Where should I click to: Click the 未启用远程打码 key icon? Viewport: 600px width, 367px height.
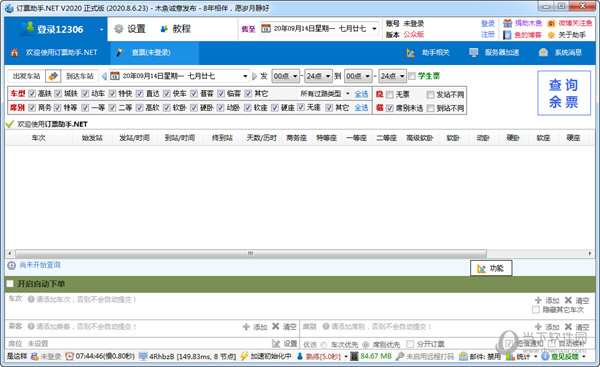click(x=400, y=356)
